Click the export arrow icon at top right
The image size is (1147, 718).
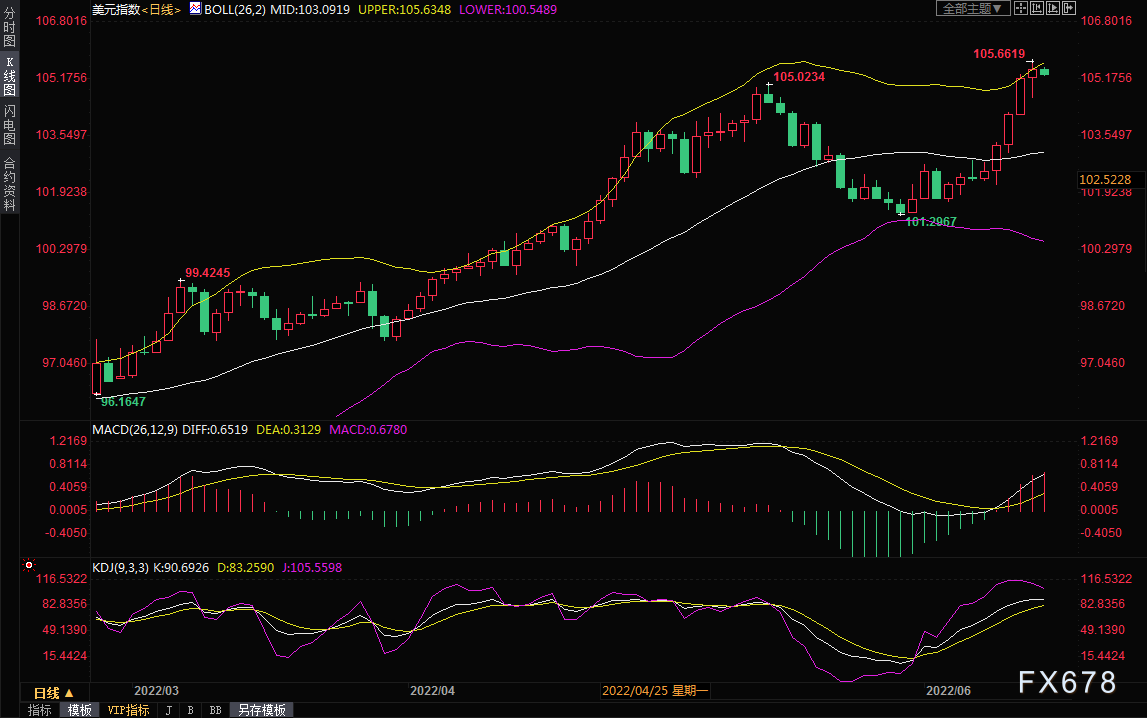pos(1069,9)
